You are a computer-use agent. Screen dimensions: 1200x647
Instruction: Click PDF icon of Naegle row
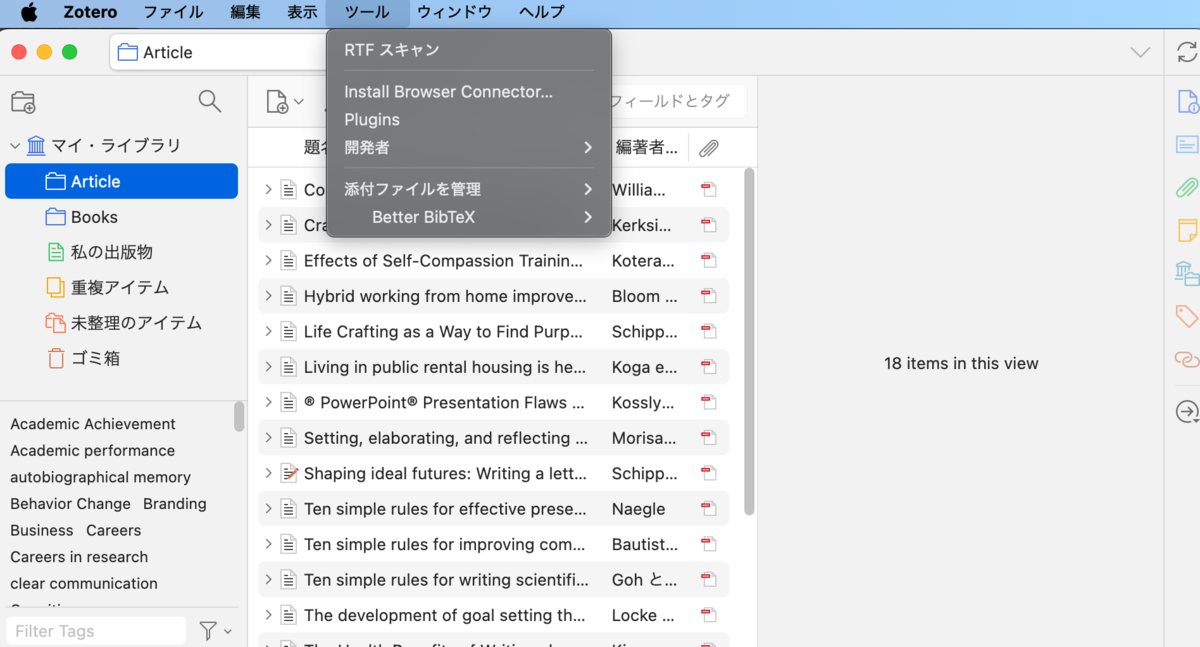click(709, 509)
